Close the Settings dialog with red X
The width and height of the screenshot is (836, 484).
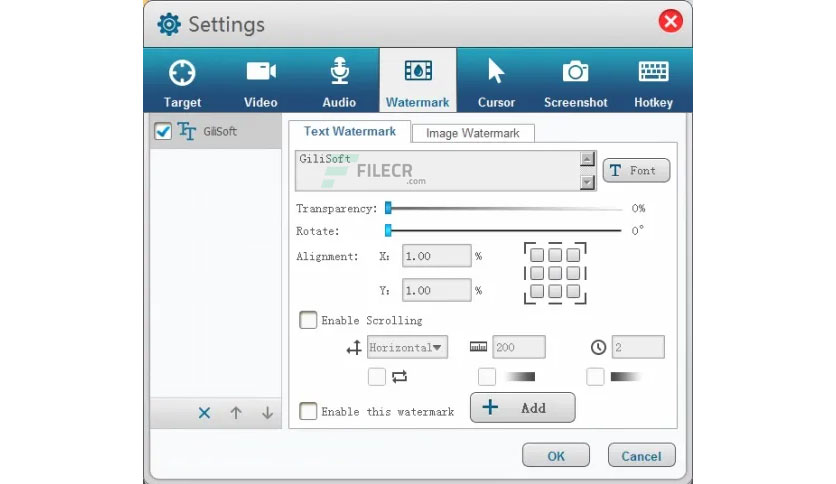click(670, 21)
